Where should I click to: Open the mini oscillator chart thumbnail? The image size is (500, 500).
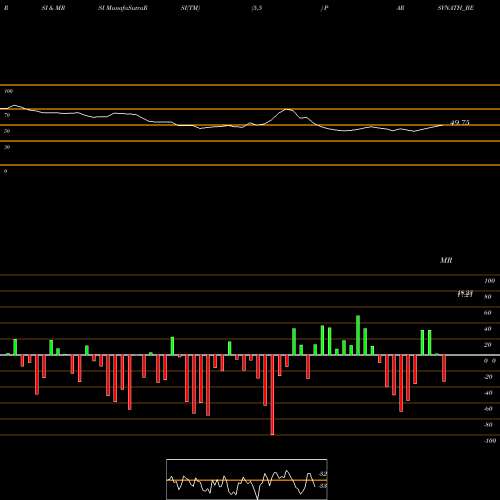(247, 479)
